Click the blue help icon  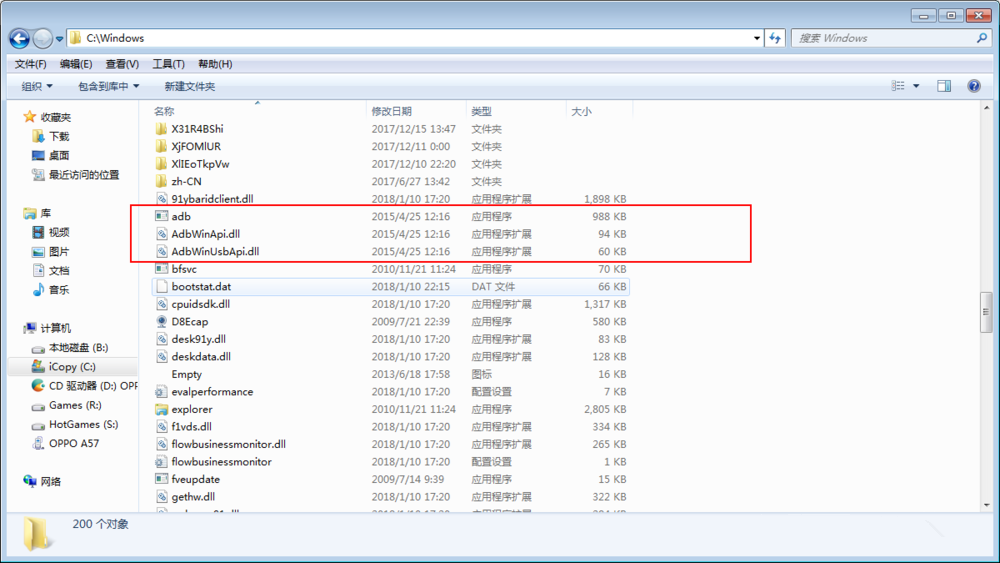pos(974,86)
